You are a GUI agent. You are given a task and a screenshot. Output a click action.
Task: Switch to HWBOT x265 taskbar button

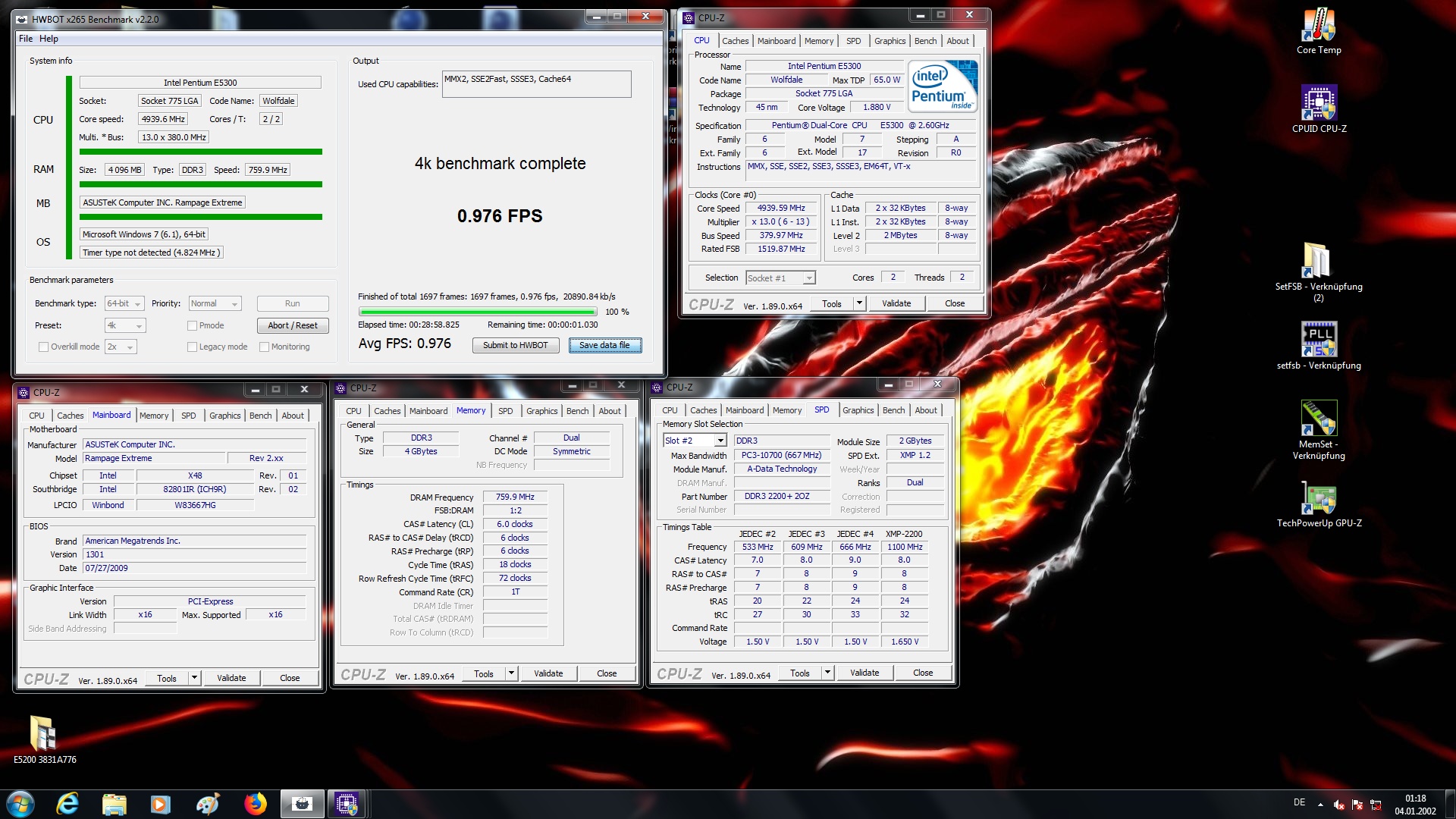click(302, 804)
